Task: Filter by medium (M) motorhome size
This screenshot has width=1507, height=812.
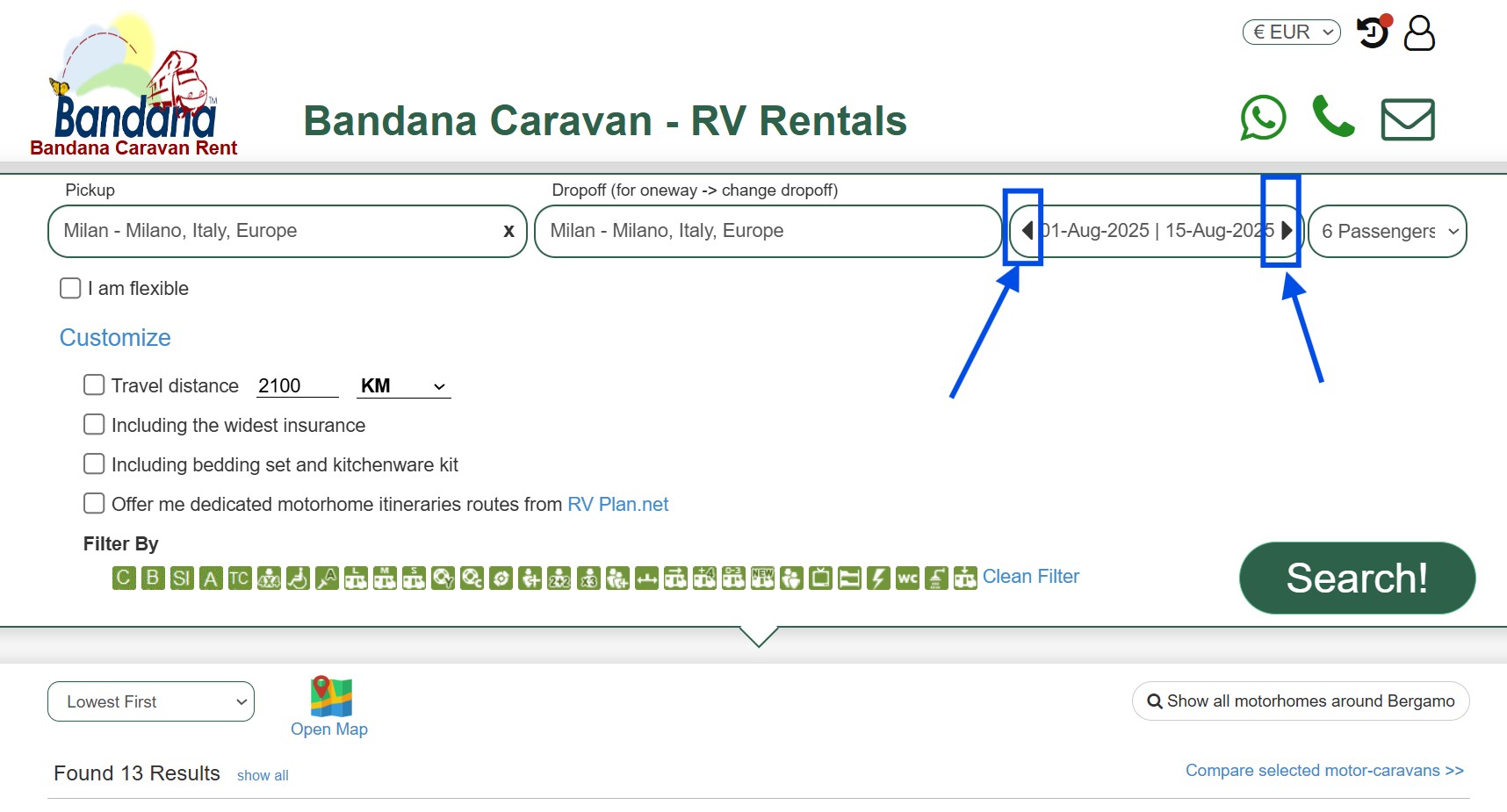Action: (x=385, y=578)
